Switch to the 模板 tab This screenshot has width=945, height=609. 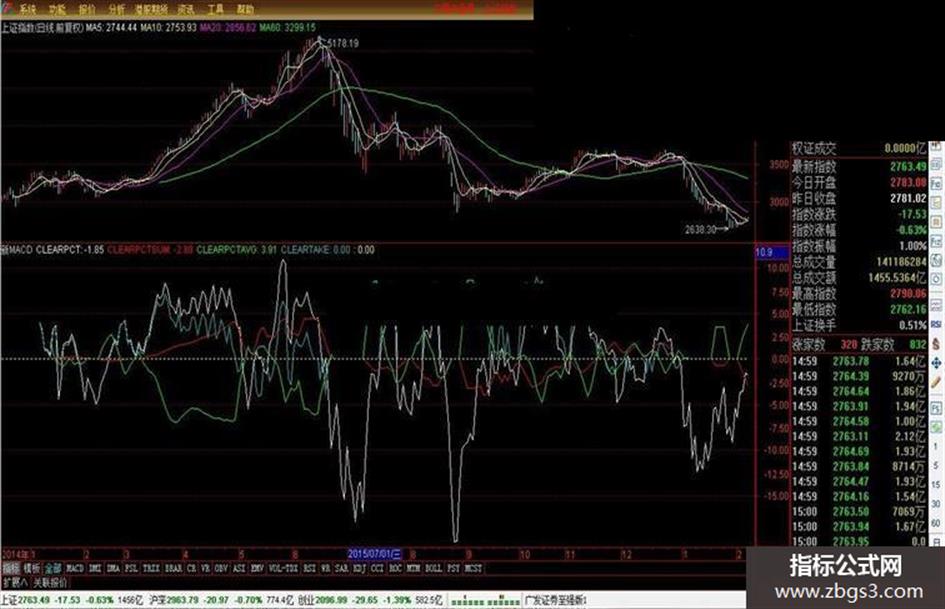(31, 568)
